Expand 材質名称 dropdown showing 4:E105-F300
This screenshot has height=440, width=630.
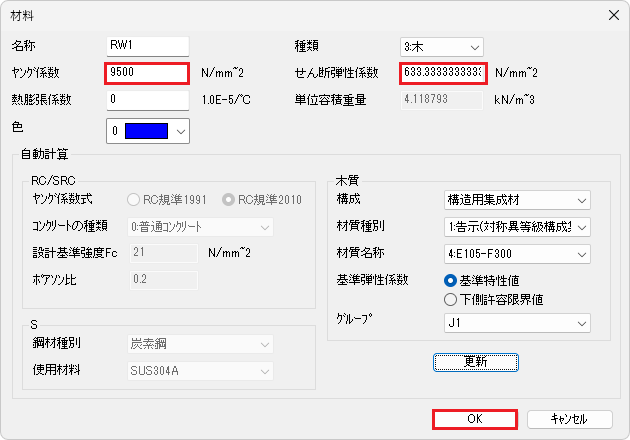(516, 253)
